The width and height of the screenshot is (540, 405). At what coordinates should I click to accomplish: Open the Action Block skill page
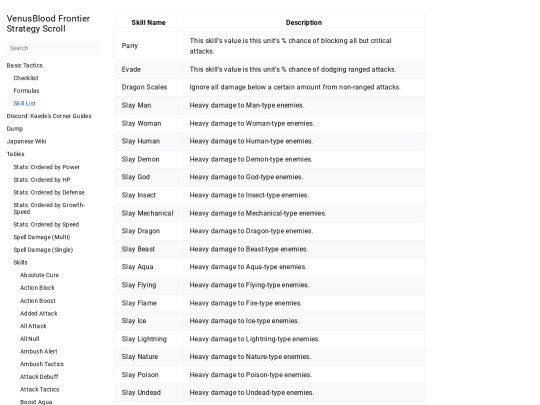point(37,288)
